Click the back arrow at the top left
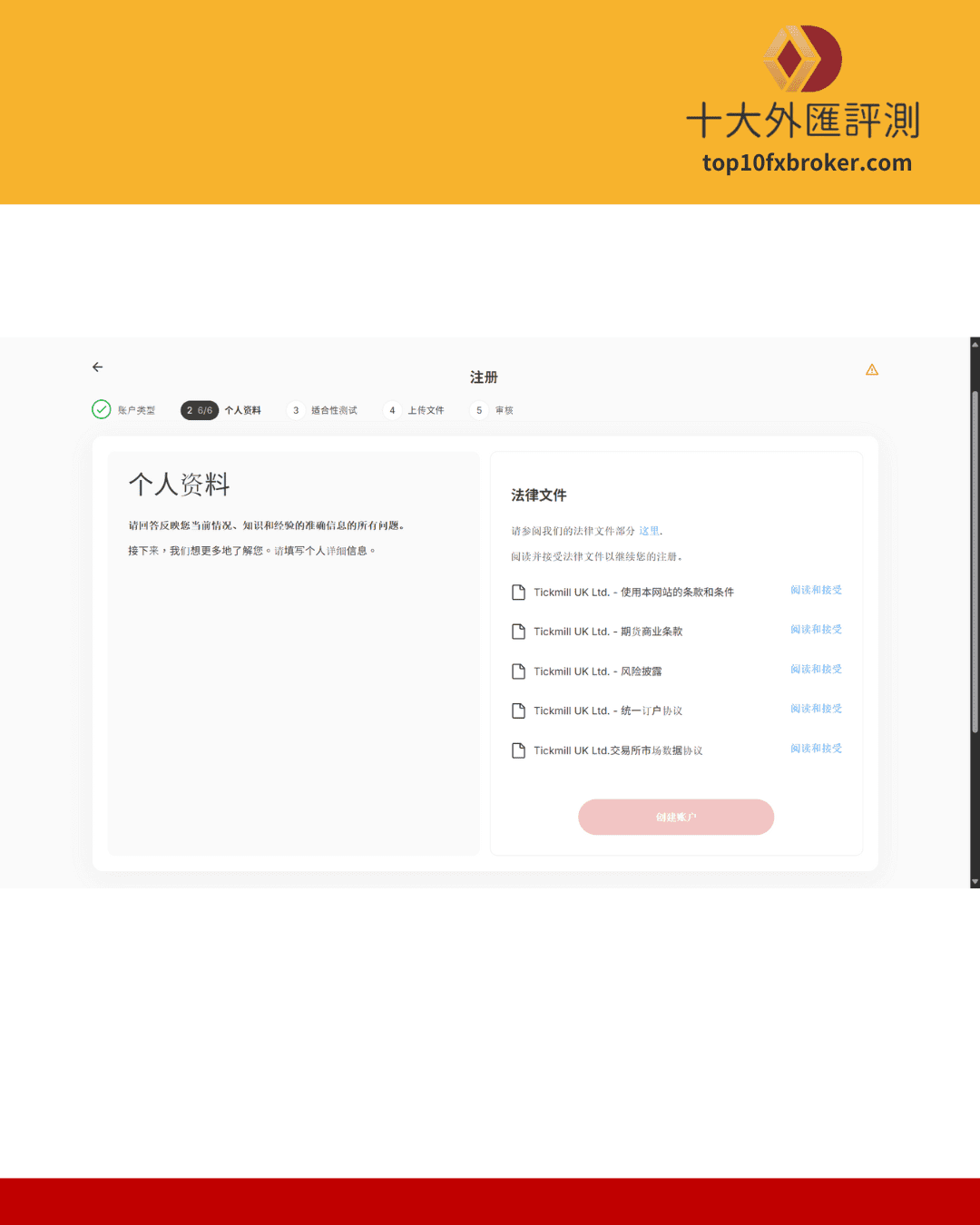The image size is (980, 1225). pyautogui.click(x=97, y=367)
